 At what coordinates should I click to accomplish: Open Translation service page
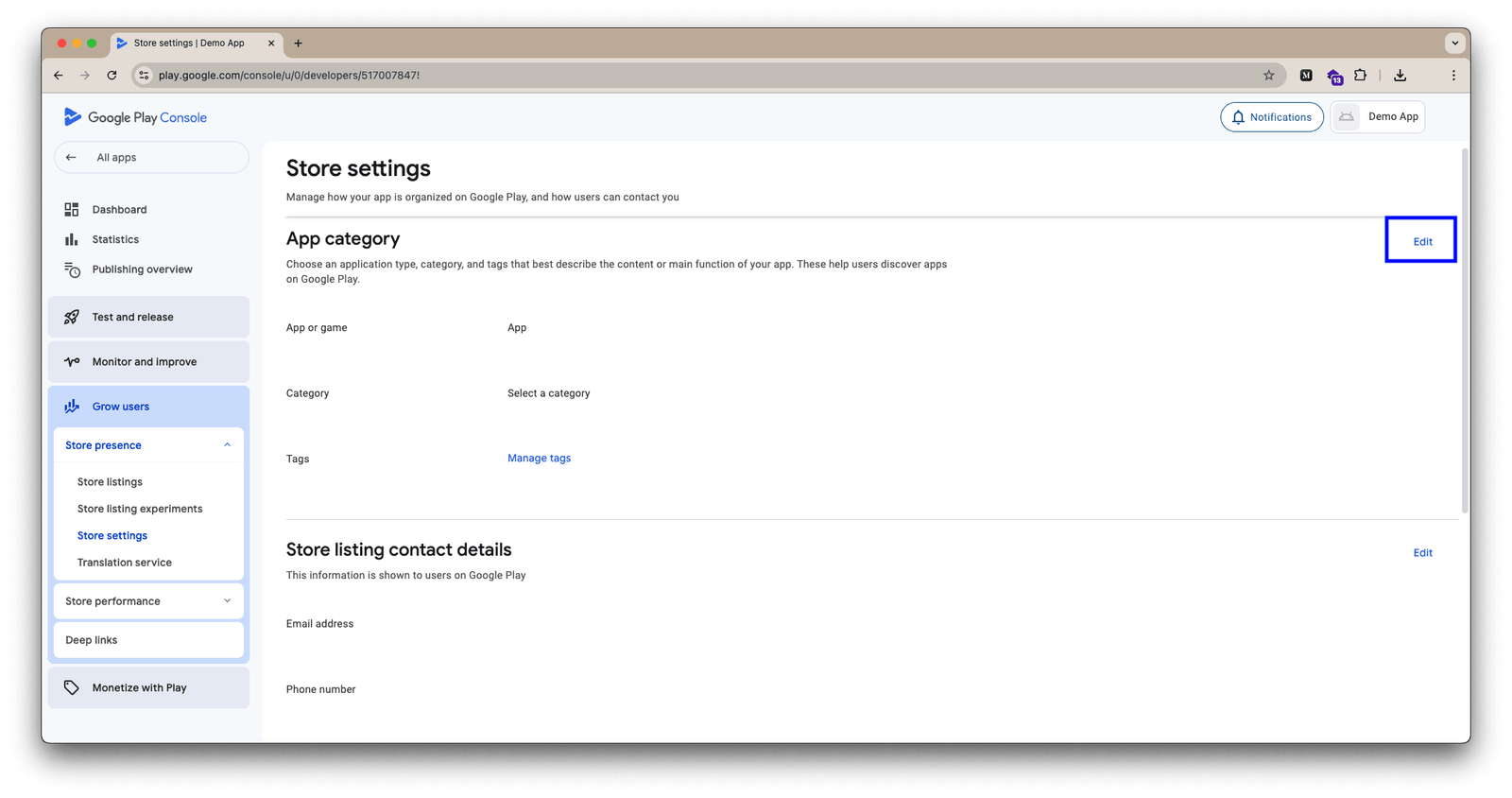click(x=125, y=563)
